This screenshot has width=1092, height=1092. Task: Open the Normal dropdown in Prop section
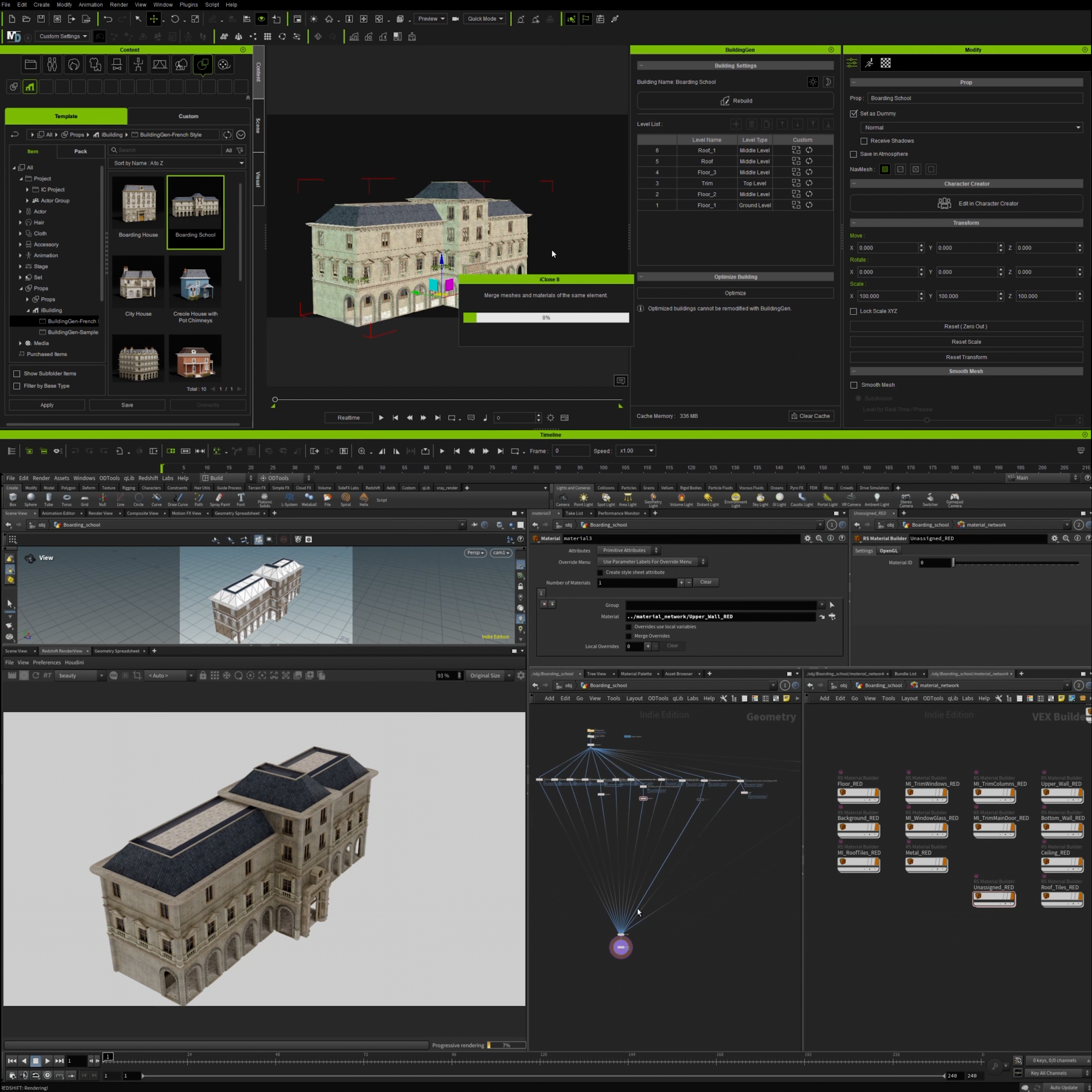(x=971, y=127)
